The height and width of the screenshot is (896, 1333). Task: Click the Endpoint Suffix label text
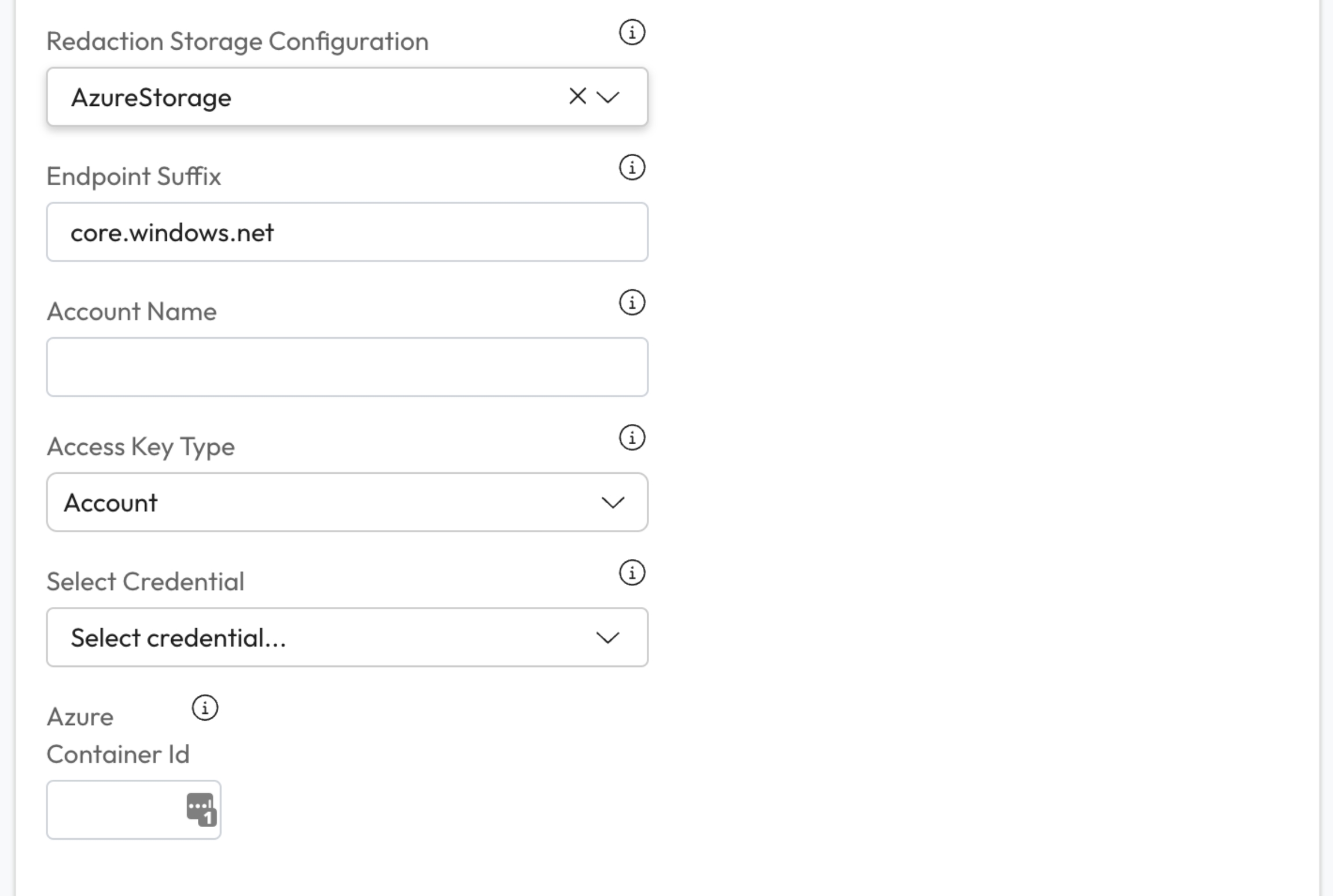click(x=134, y=176)
